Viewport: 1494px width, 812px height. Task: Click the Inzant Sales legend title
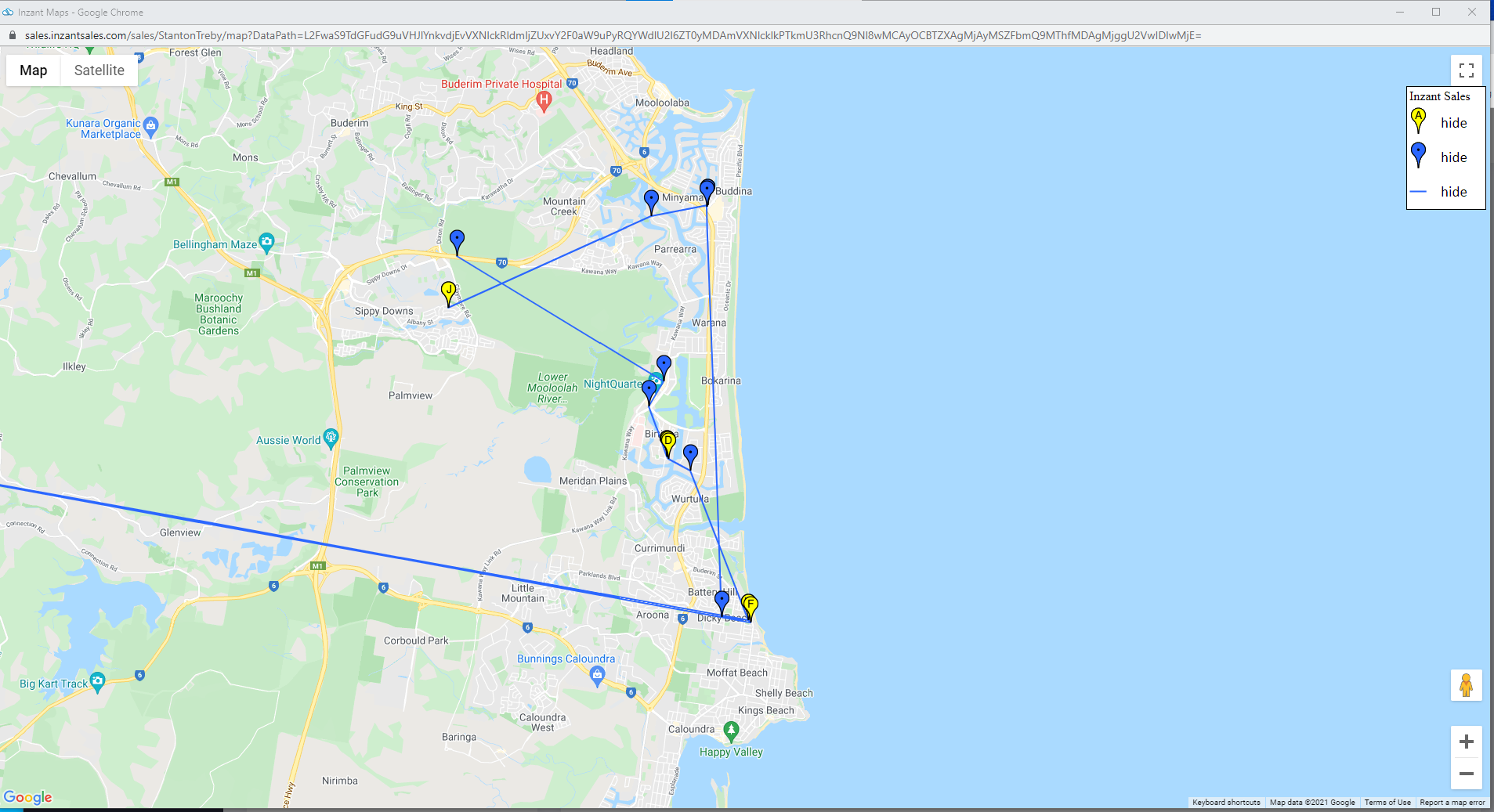point(1440,96)
